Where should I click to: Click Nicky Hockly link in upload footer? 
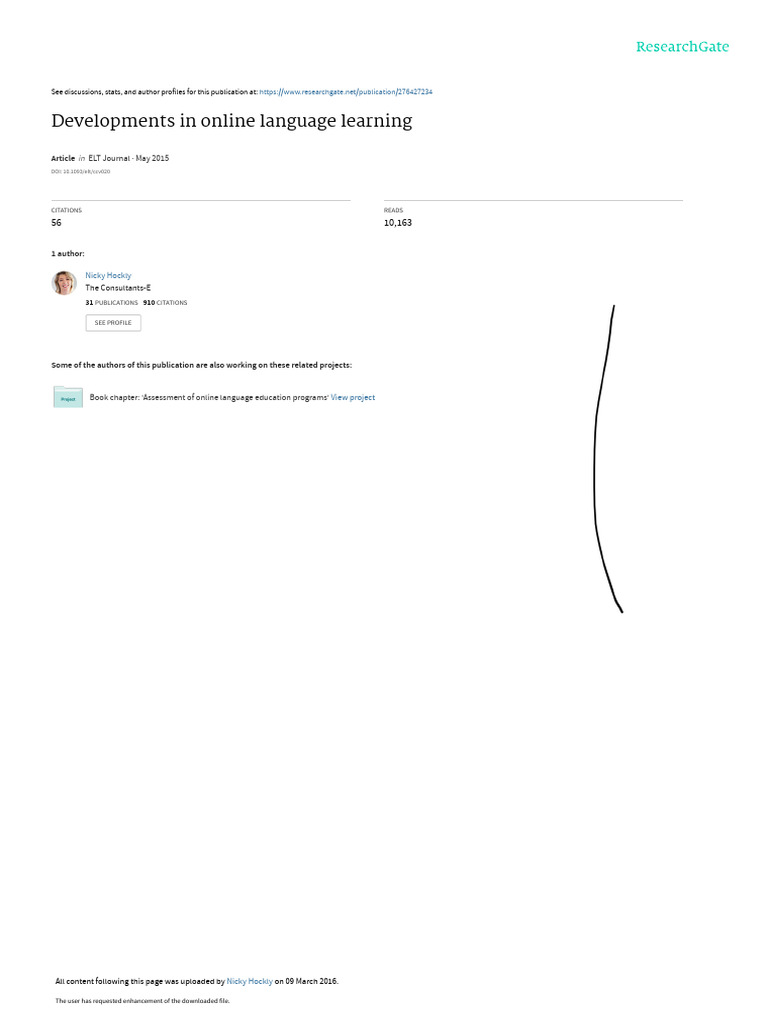point(249,981)
